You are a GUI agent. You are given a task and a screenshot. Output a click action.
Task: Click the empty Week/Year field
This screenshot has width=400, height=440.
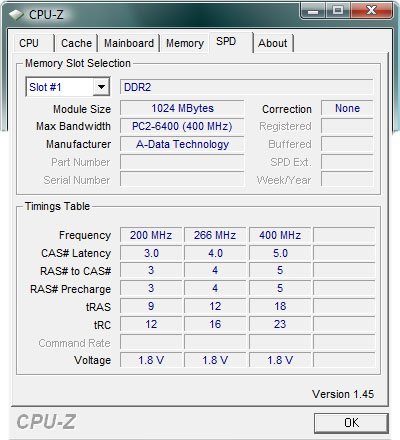(x=347, y=180)
